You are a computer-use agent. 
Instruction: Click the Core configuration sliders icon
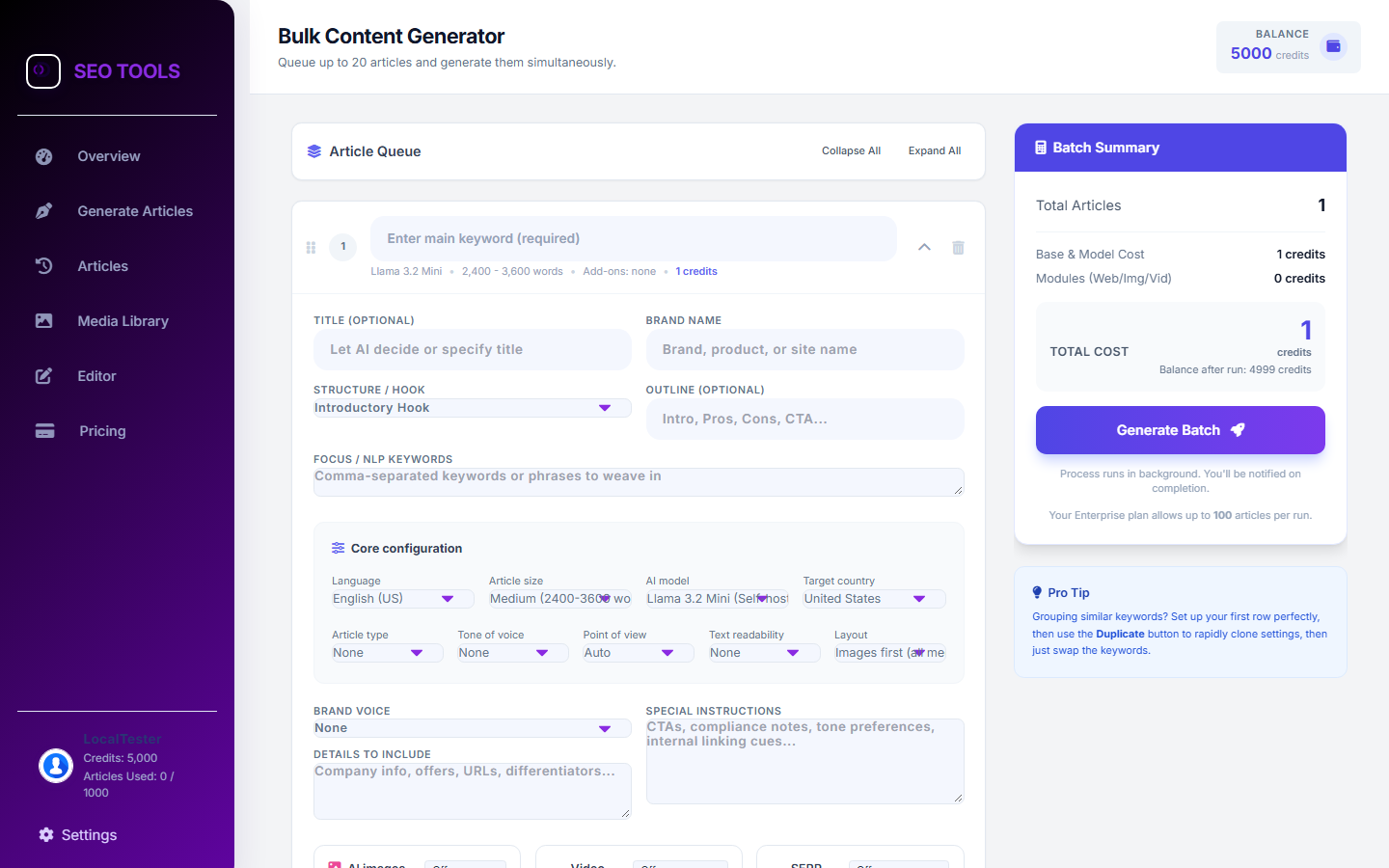(x=339, y=548)
